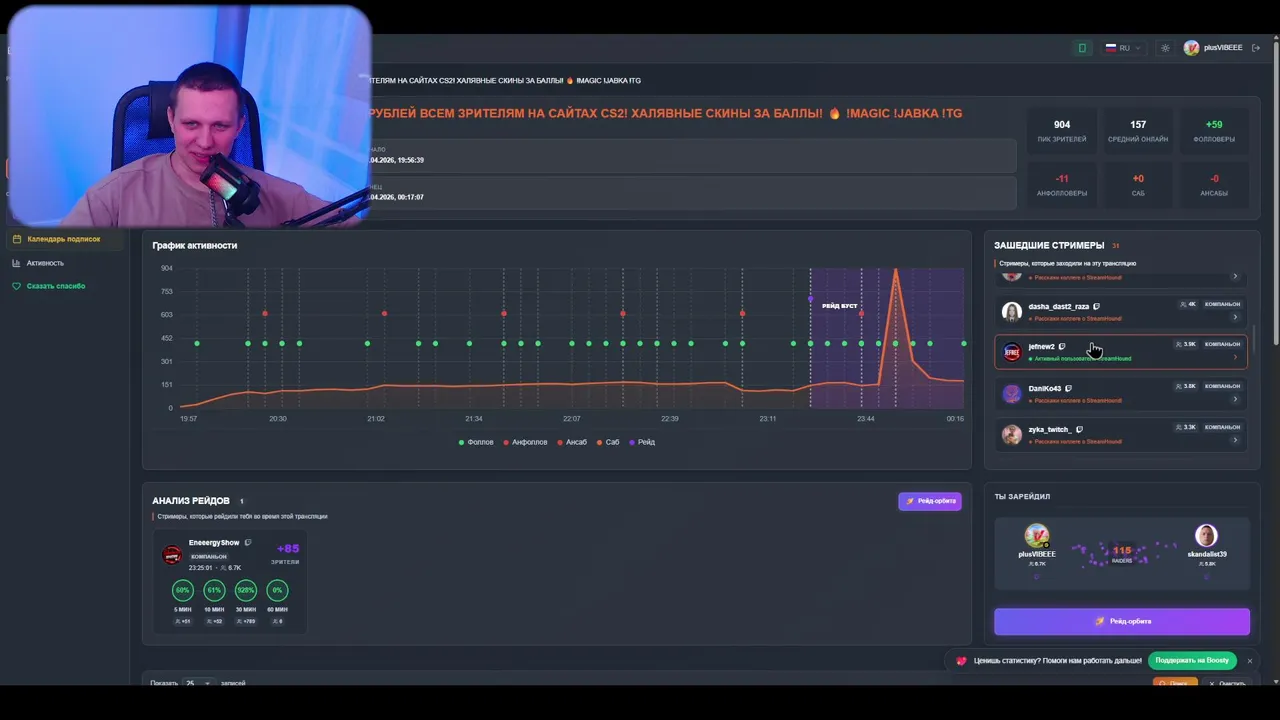Open the RU language dropdown
This screenshot has width=1280, height=720.
coord(1122,48)
